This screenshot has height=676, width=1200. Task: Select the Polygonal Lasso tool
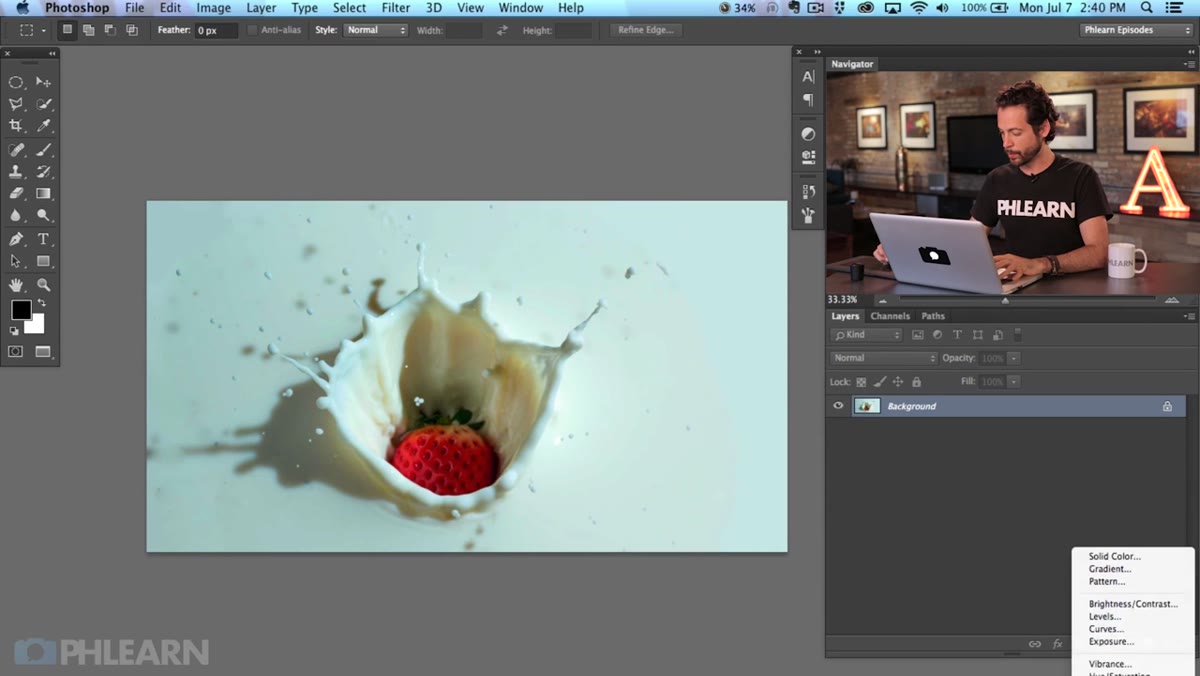point(16,104)
